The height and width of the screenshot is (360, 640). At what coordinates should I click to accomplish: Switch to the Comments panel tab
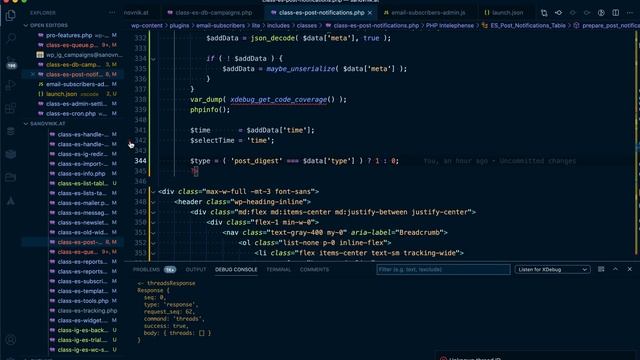314,269
